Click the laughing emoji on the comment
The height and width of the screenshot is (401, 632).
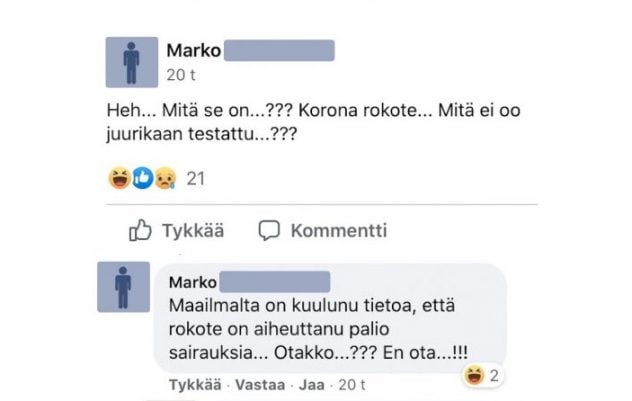pos(474,376)
